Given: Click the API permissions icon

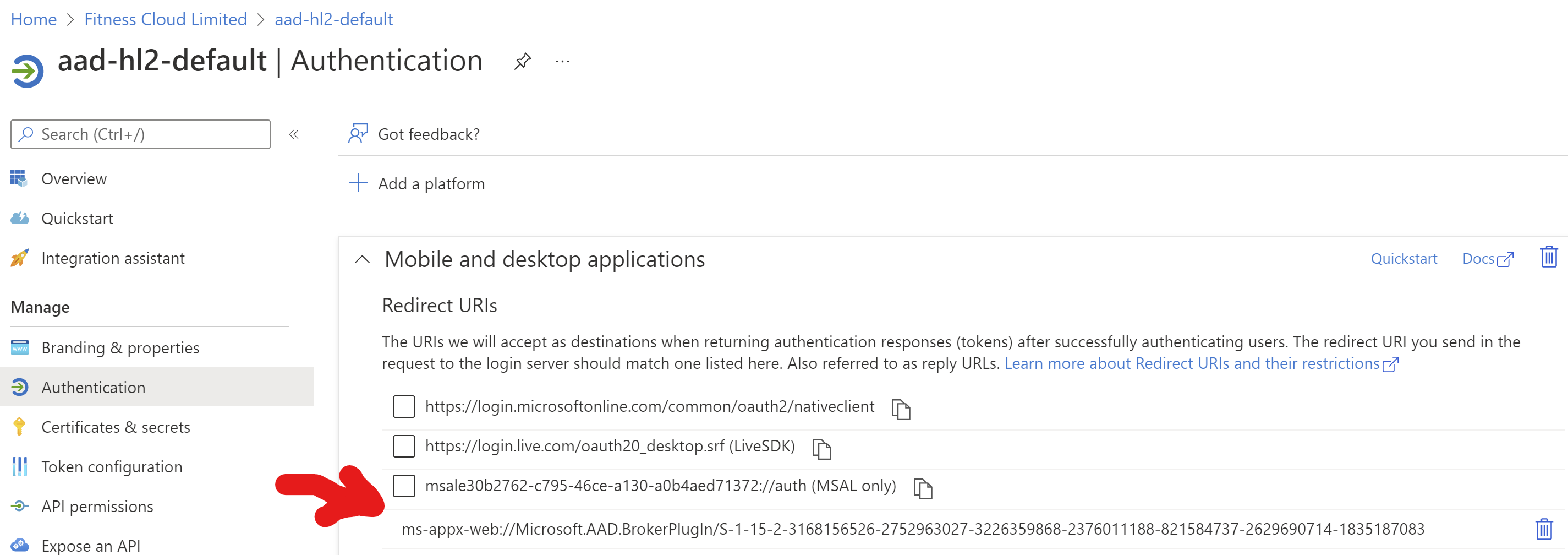Looking at the screenshot, I should (x=19, y=505).
